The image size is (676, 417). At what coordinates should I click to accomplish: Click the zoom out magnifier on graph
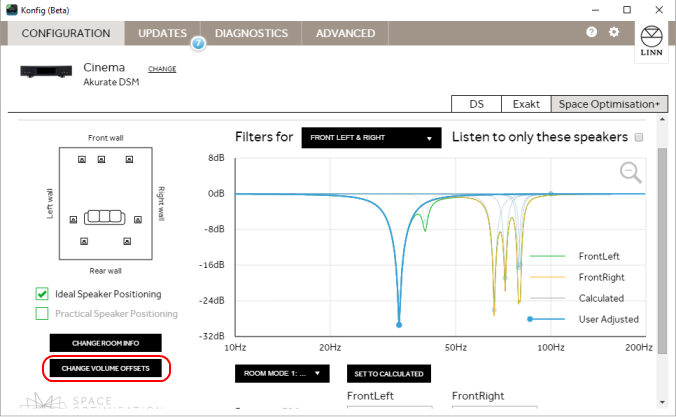tap(631, 172)
